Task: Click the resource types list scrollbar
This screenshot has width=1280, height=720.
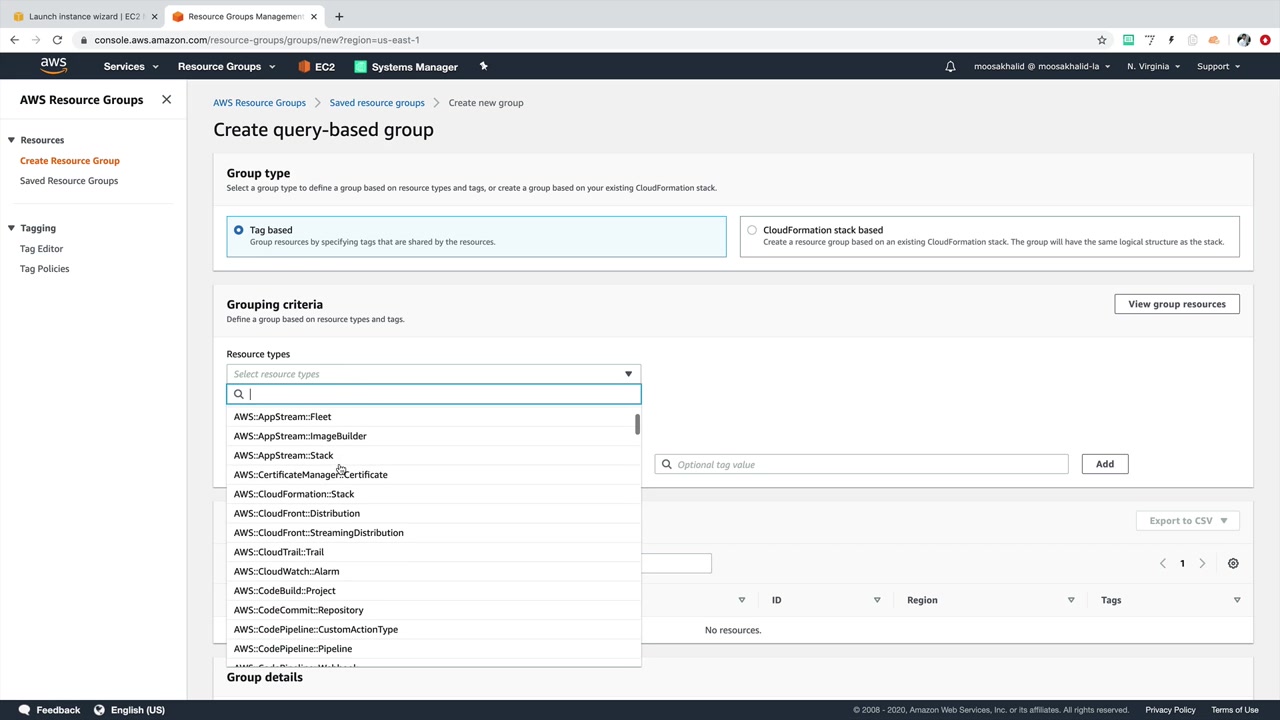Action: tap(637, 424)
